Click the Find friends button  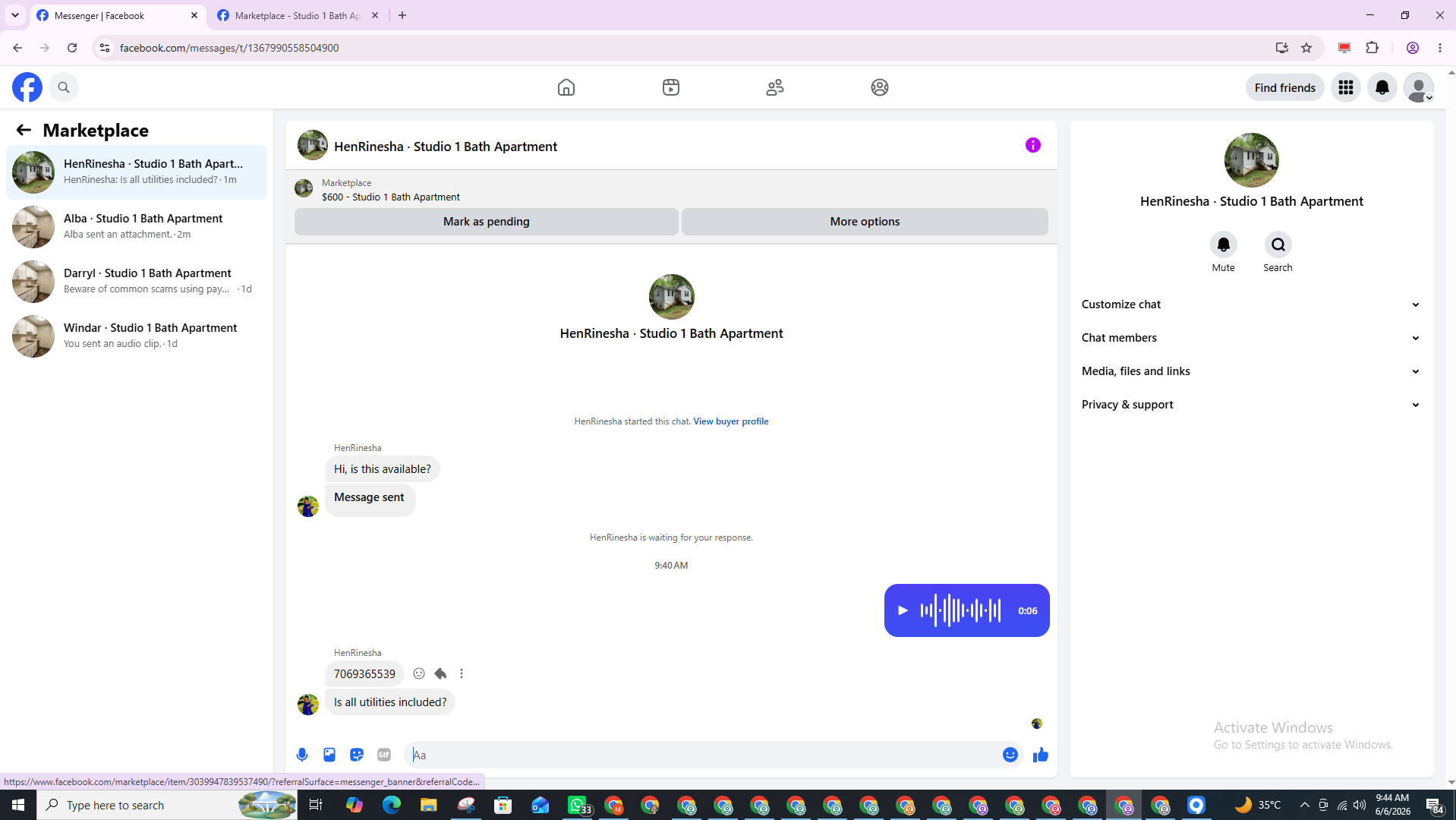tap(1285, 87)
